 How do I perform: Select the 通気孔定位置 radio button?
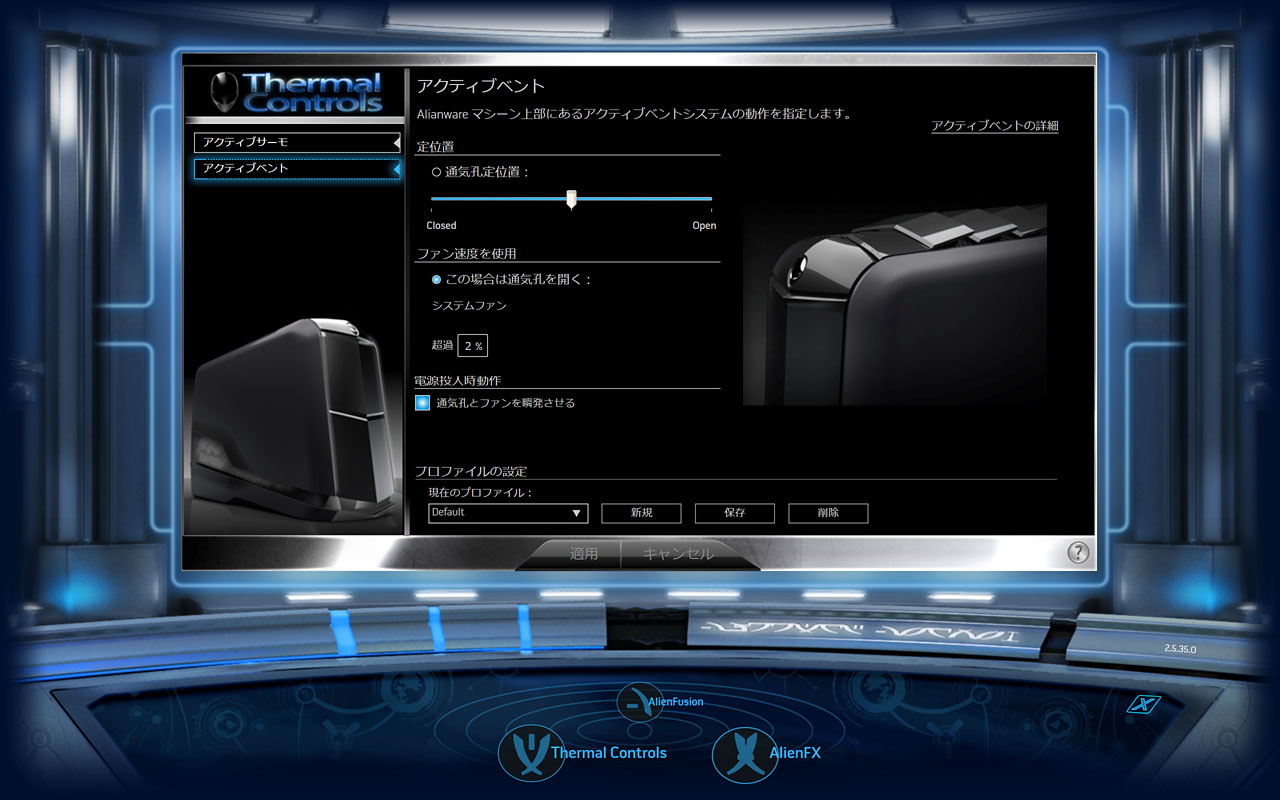tap(436, 172)
